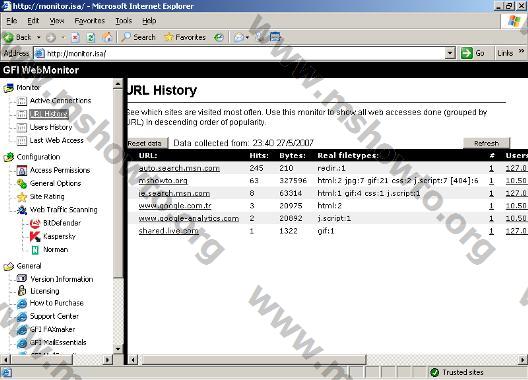The image size is (528, 380).
Task: Click the Web Traffic Scanning icon
Action: pyautogui.click(x=22, y=210)
